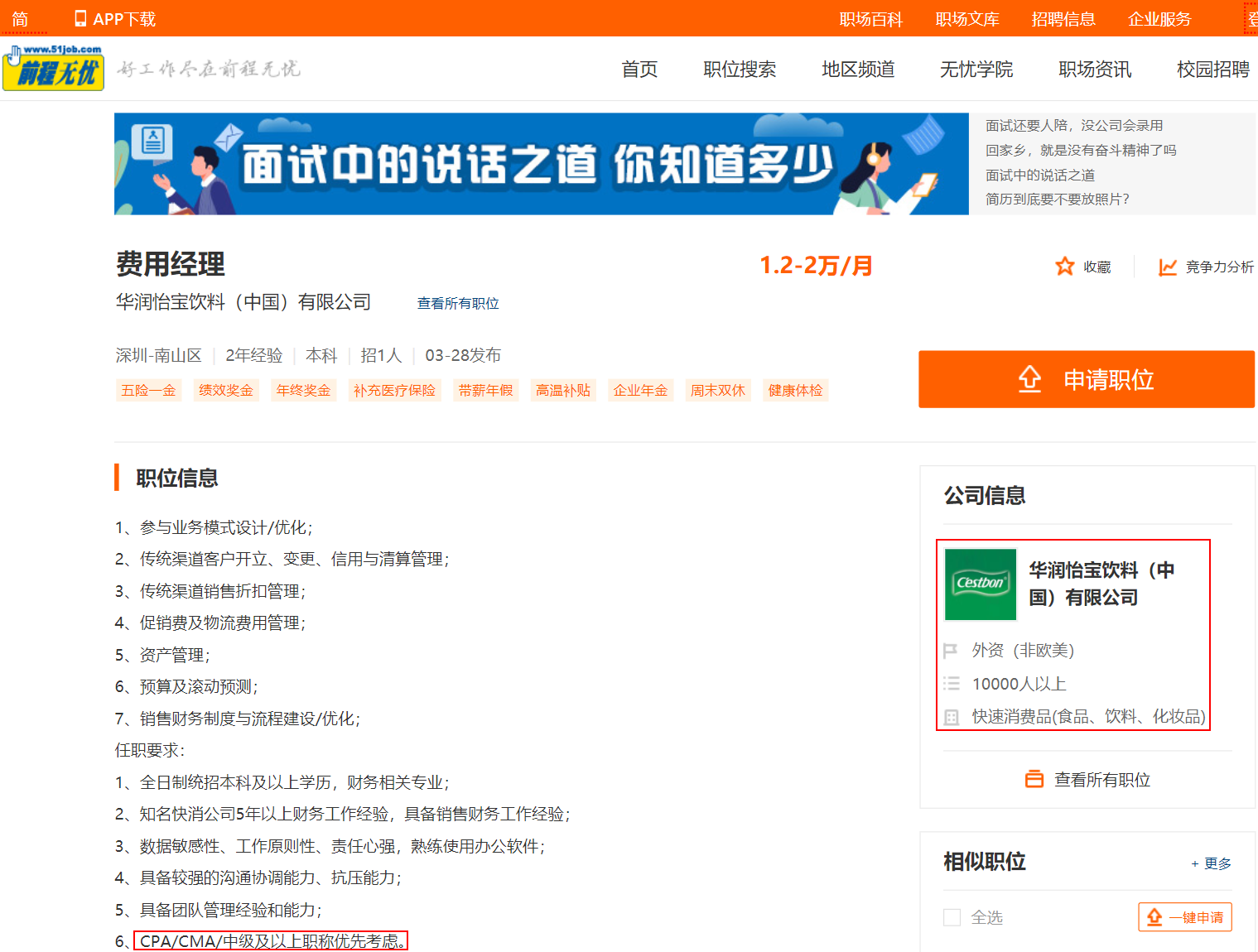Click the 年终奖金 benefit tag
The width and height of the screenshot is (1258, 952).
[304, 390]
